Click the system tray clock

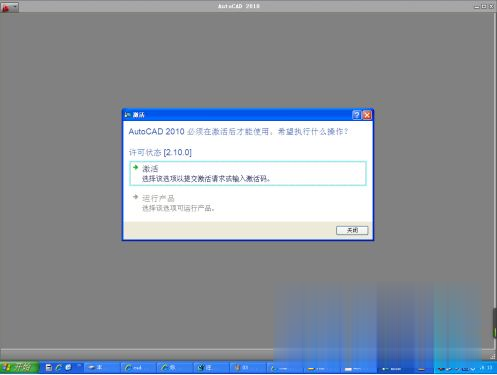pos(486,368)
